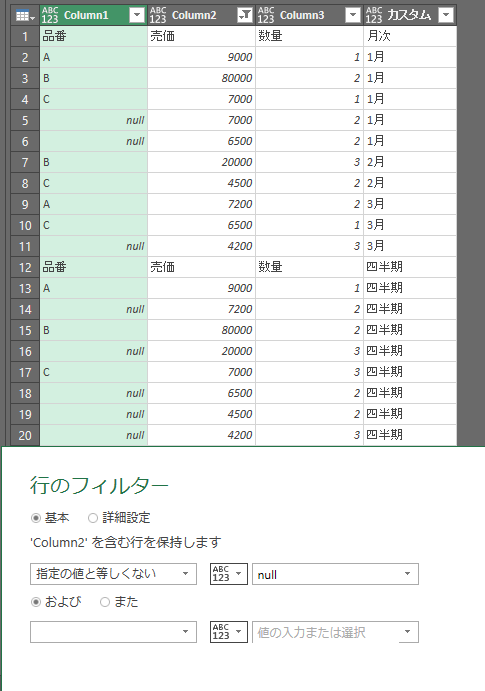Click the 数量 cell in row 12

coord(309,267)
